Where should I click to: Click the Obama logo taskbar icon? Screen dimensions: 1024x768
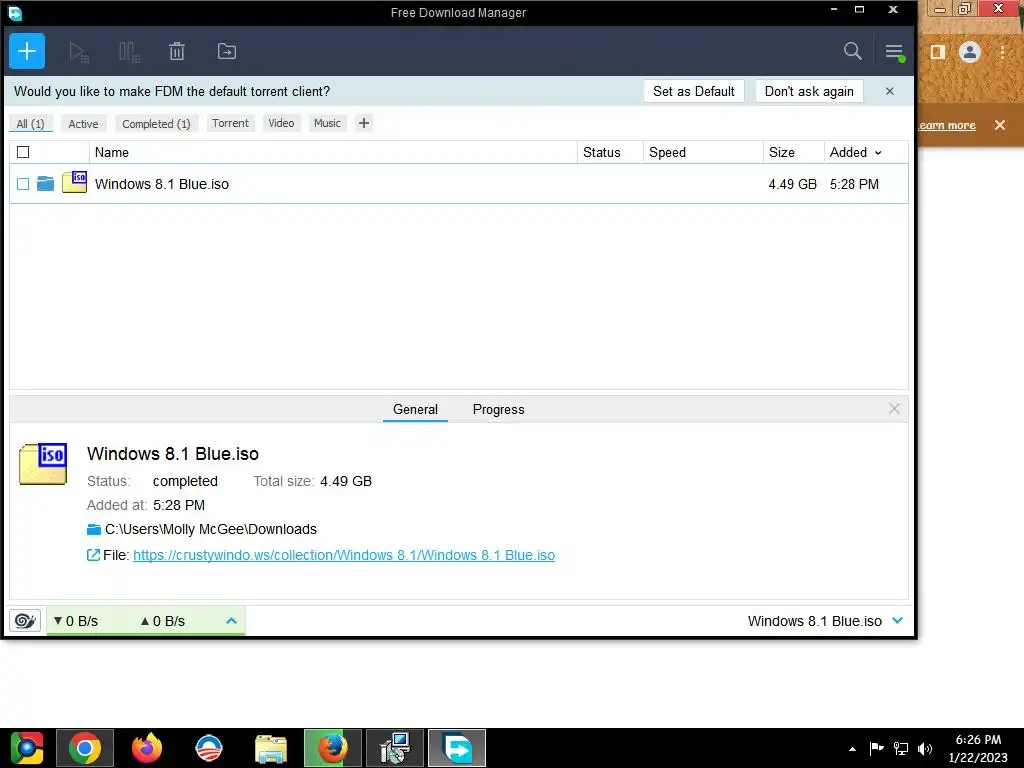pyautogui.click(x=209, y=748)
